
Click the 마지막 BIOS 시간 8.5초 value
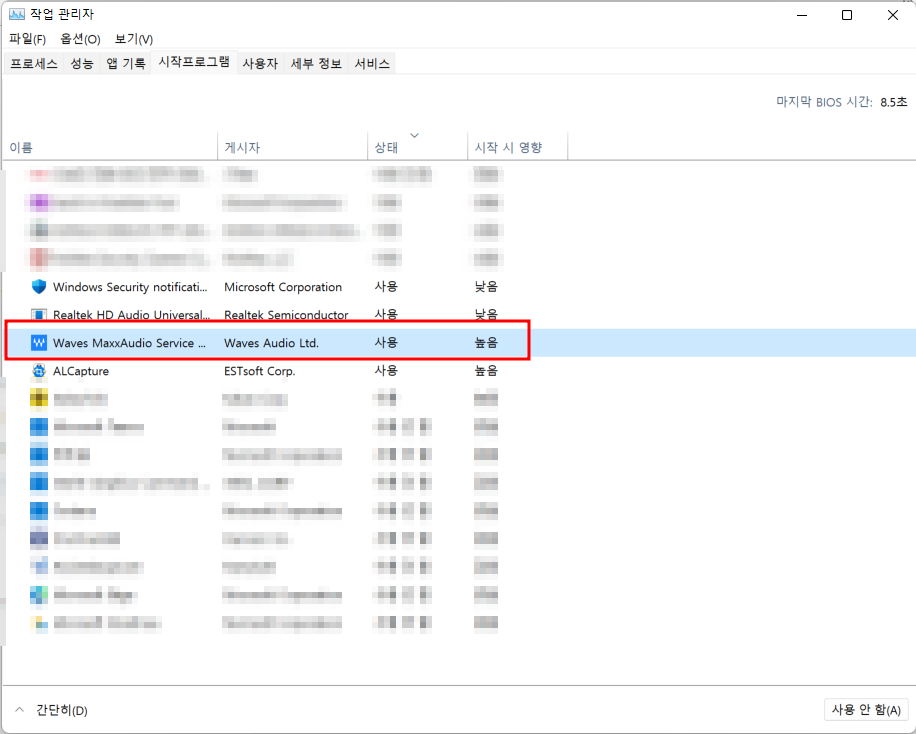tap(893, 102)
